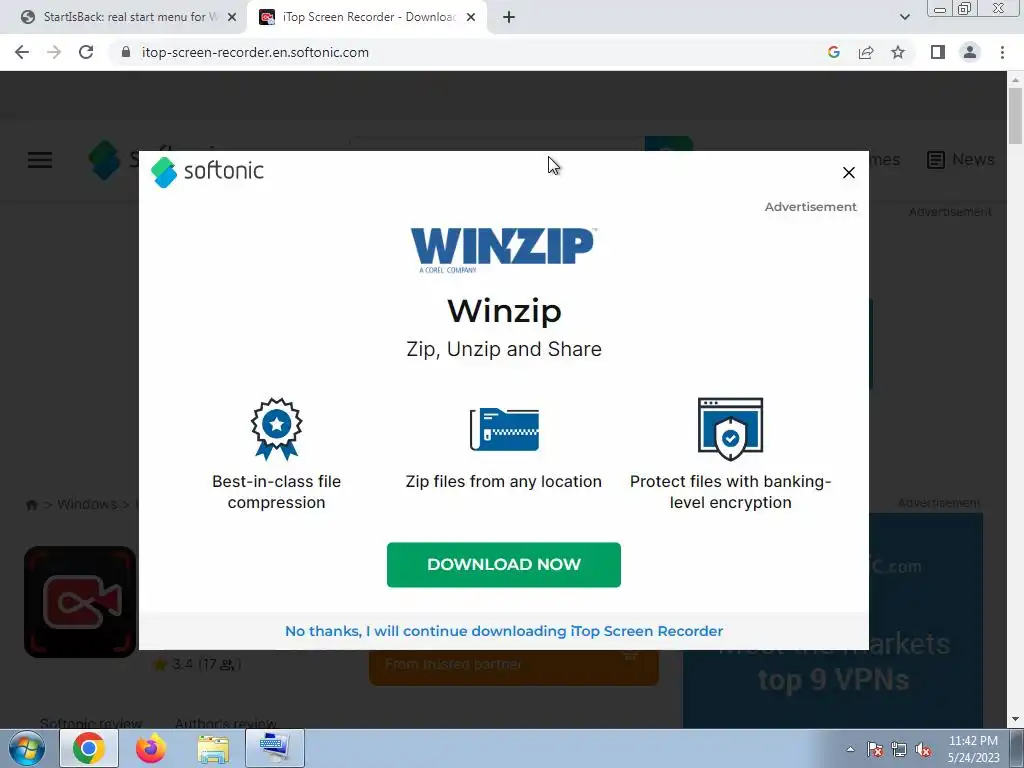Click the iTop Screen Recorder app icon
1024x768 pixels.
[x=80, y=601]
